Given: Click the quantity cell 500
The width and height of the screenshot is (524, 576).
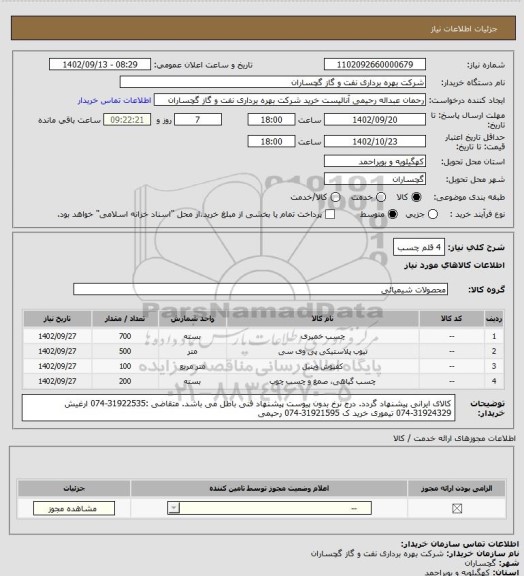Looking at the screenshot, I should click(125, 351).
